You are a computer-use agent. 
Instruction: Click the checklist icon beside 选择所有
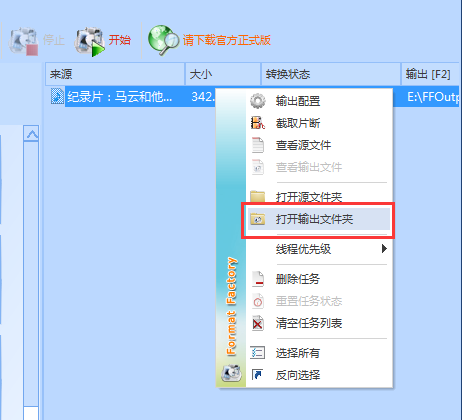click(x=258, y=353)
